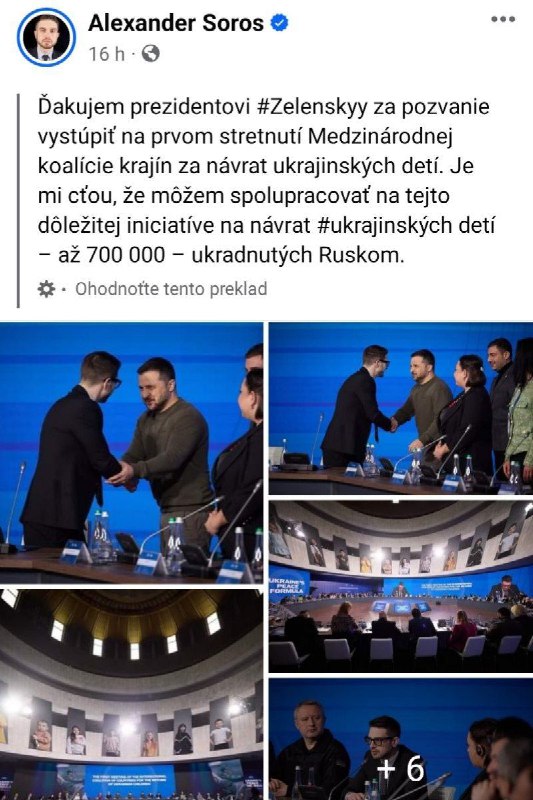The image size is (533, 800).
Task: Click Ohodnoťte tento preklad link
Action: coord(171,289)
